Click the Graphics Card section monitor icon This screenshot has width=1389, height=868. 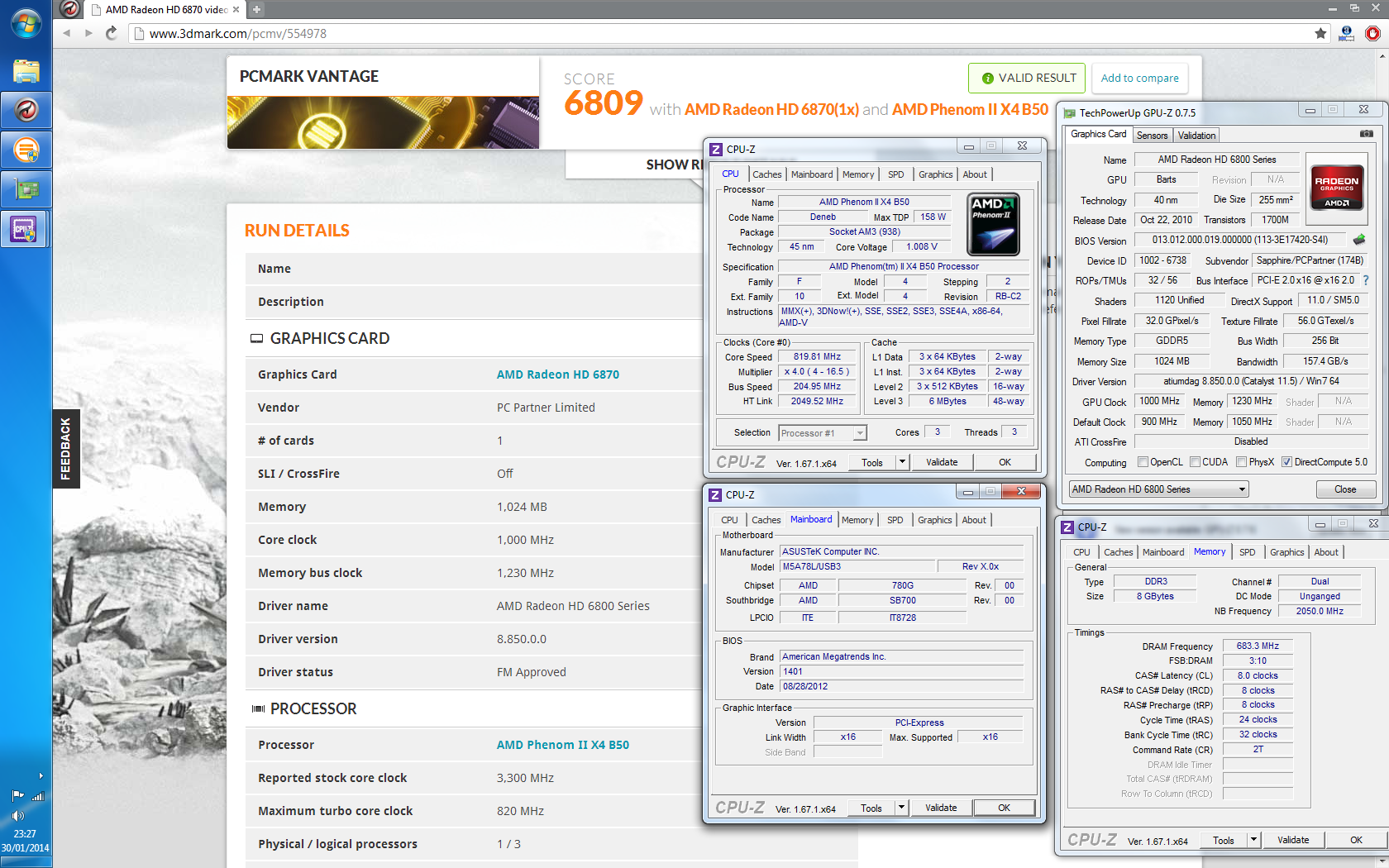[256, 338]
